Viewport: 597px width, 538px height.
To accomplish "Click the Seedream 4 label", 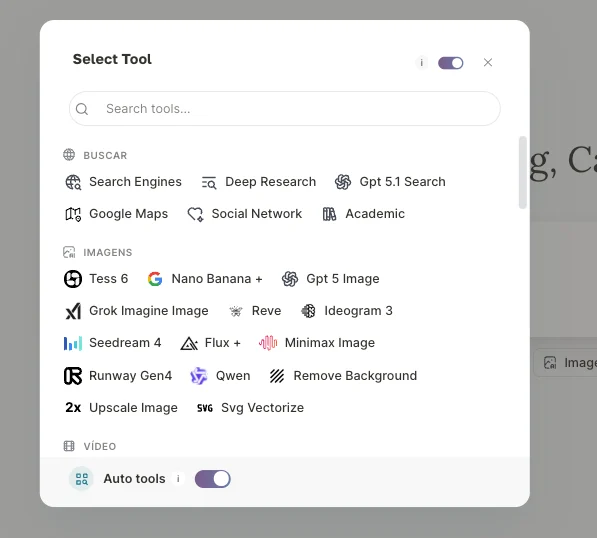I will [x=125, y=343].
